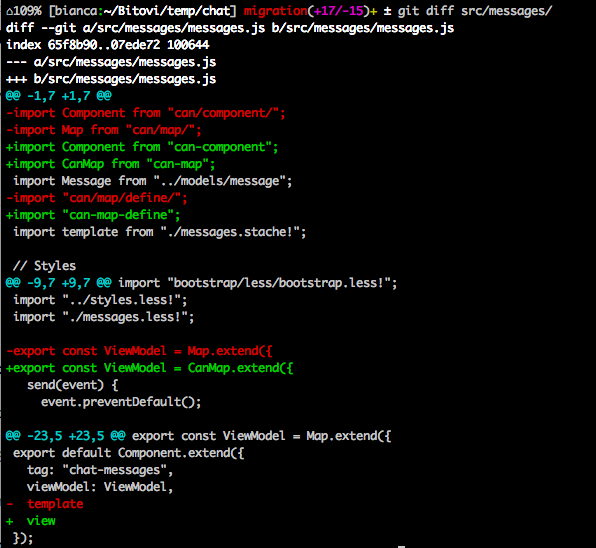This screenshot has height=548, width=596.
Task: Click the 'diff --git a/src/messages/messages.js' header line
Action: pyautogui.click(x=230, y=28)
